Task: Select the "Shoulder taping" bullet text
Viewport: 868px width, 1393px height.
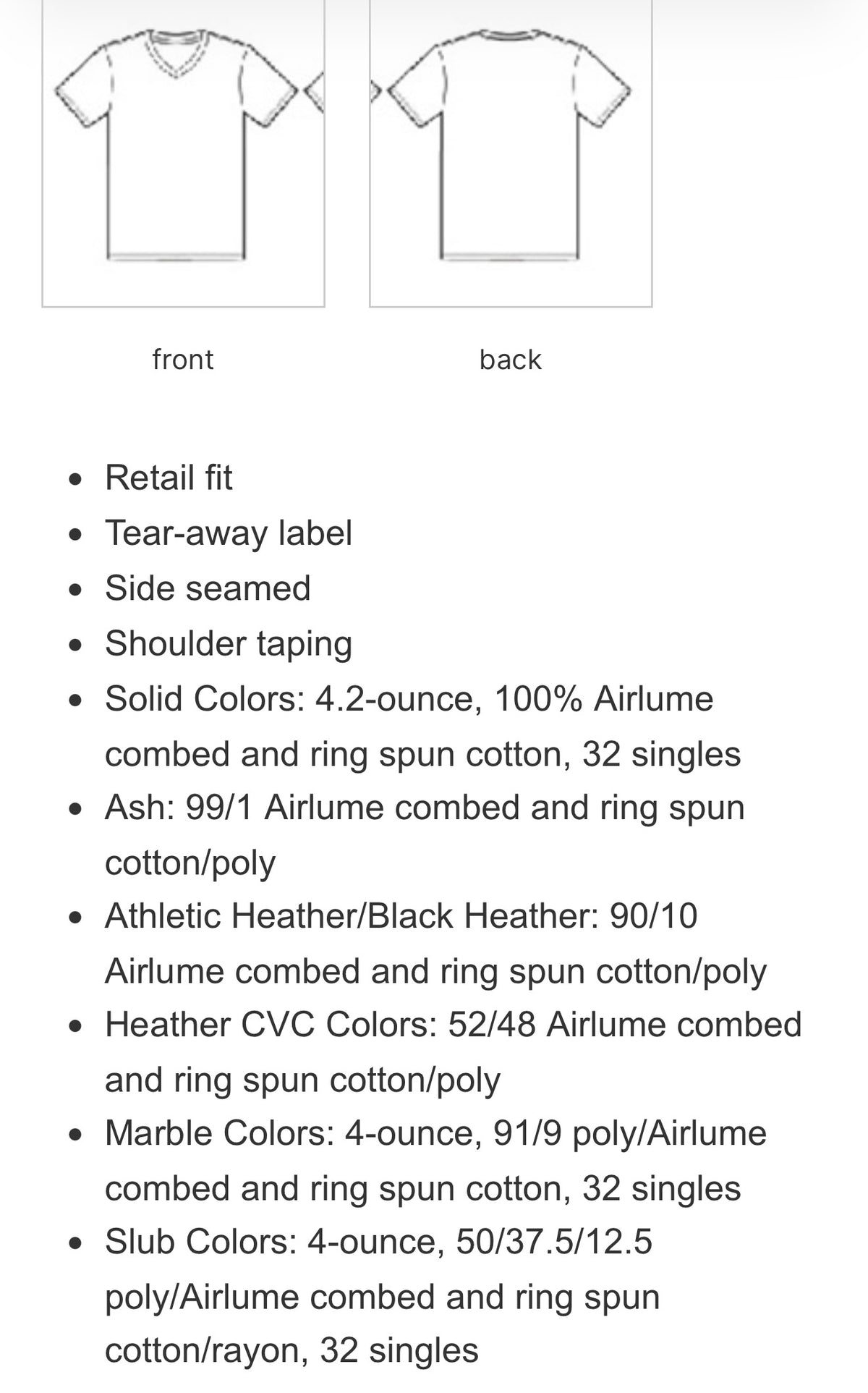Action: 229,643
